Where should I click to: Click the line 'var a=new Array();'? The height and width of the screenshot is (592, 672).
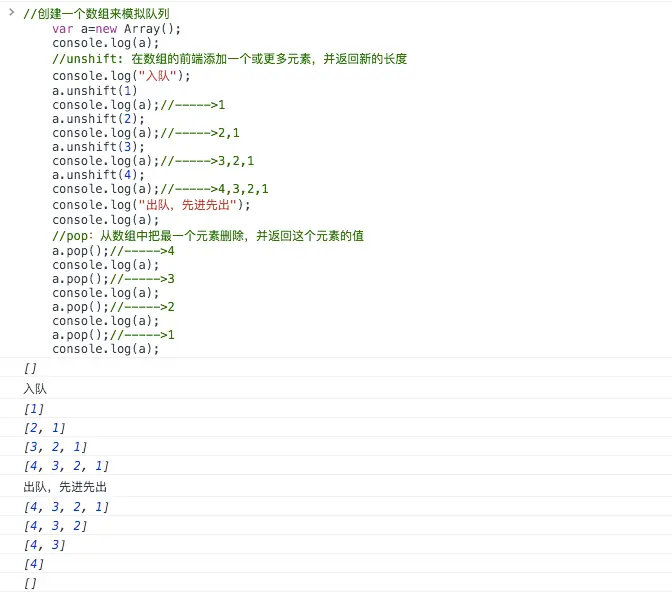coord(116,29)
